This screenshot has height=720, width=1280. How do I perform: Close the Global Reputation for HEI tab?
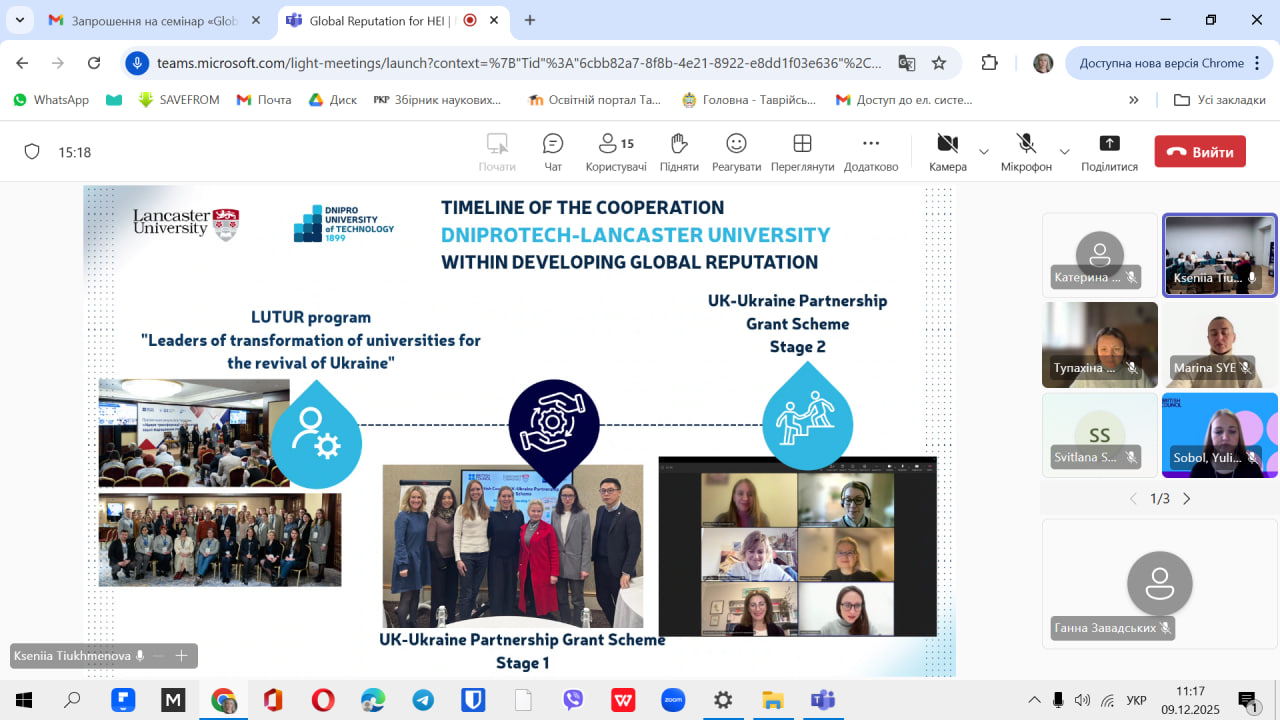click(x=493, y=20)
